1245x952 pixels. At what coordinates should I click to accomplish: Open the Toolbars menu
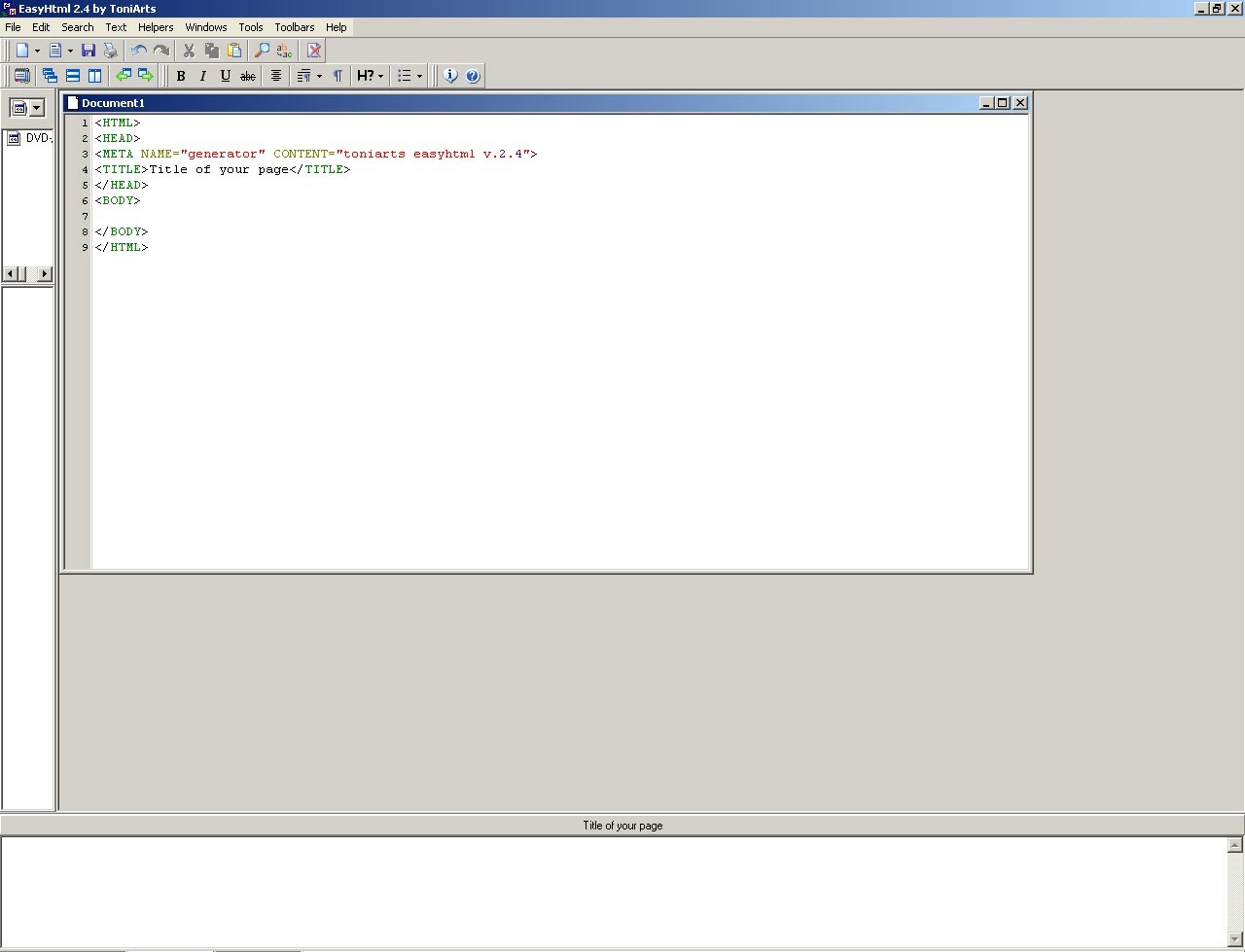pos(295,27)
